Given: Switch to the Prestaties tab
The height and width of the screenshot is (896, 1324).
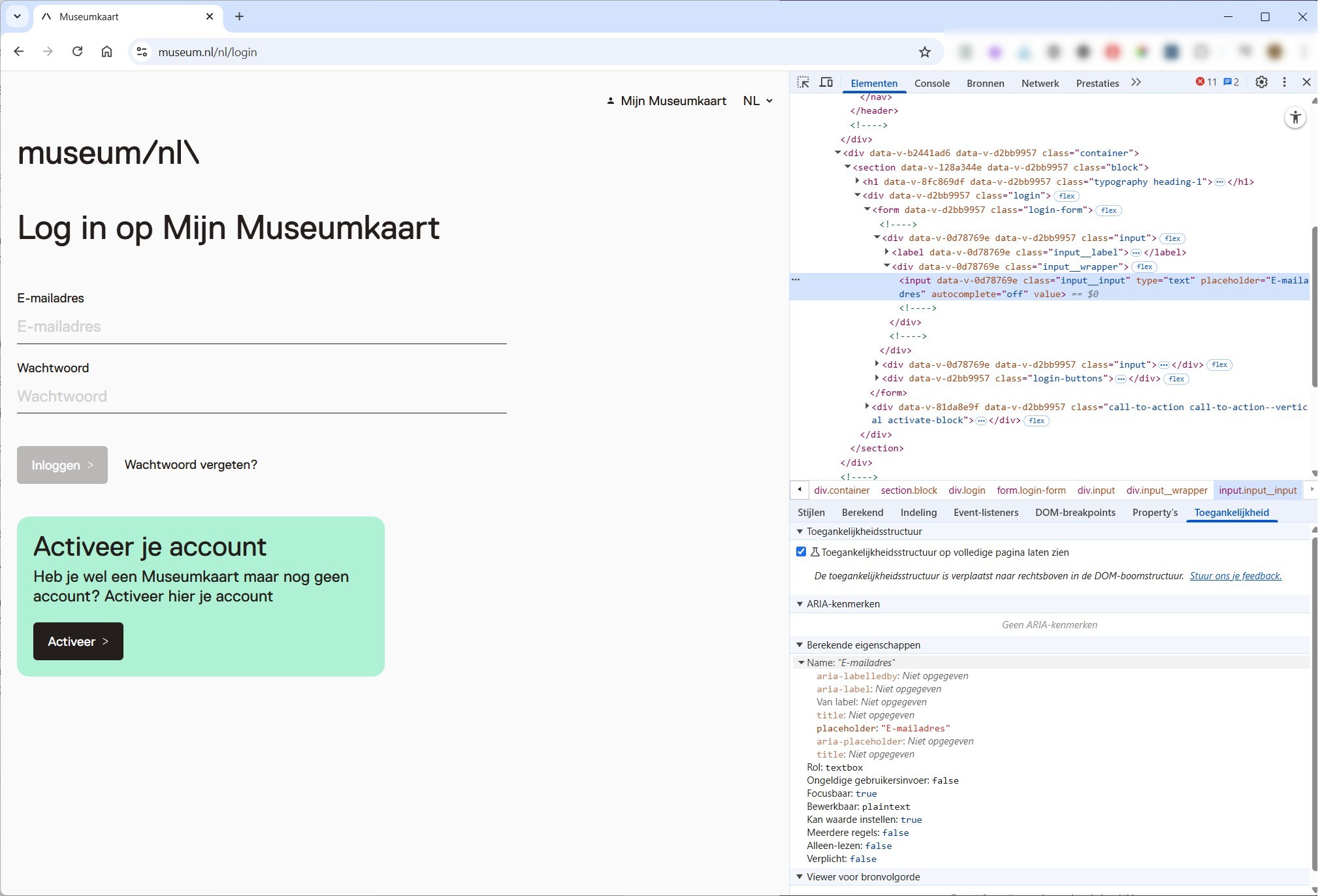Looking at the screenshot, I should [1097, 83].
